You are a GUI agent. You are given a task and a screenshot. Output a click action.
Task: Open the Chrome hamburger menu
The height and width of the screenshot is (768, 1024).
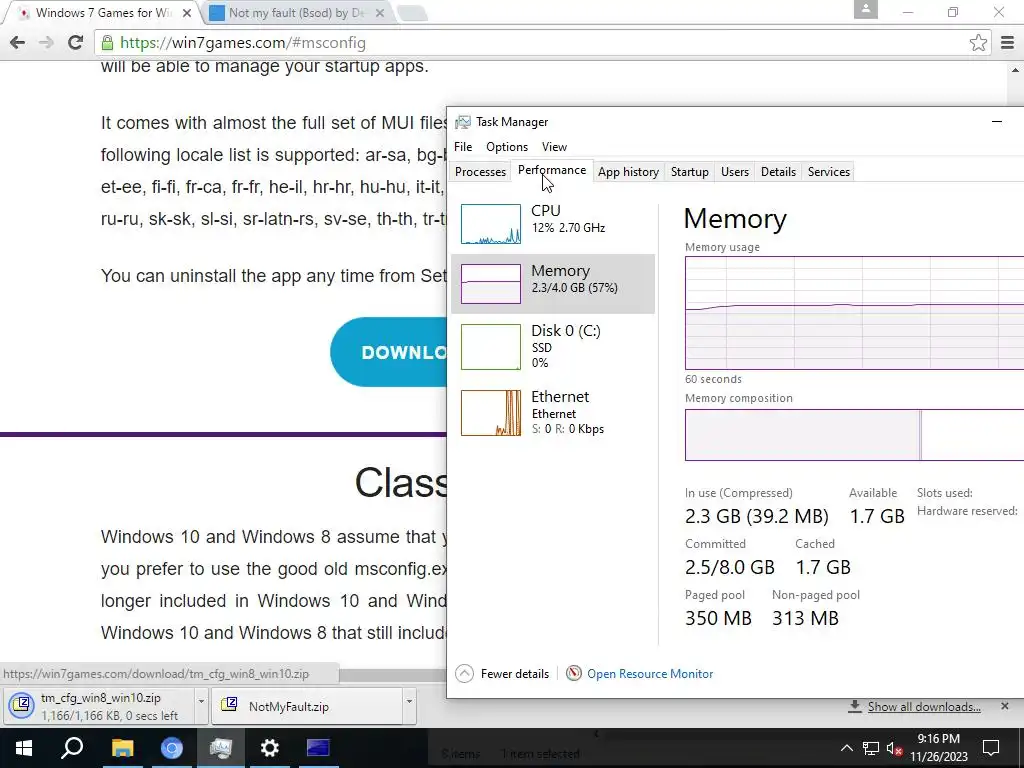1008,43
